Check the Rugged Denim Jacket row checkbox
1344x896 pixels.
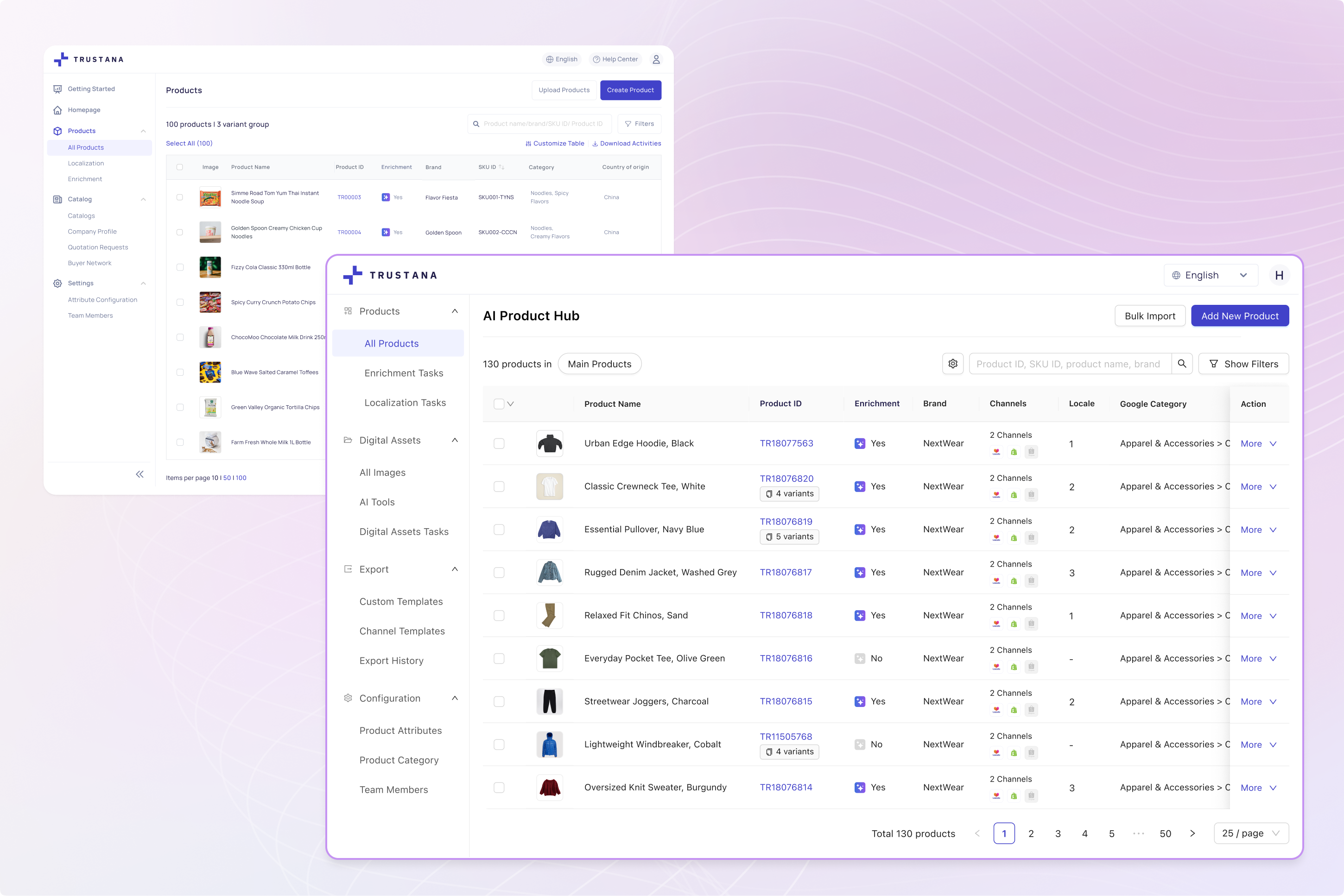click(x=499, y=573)
